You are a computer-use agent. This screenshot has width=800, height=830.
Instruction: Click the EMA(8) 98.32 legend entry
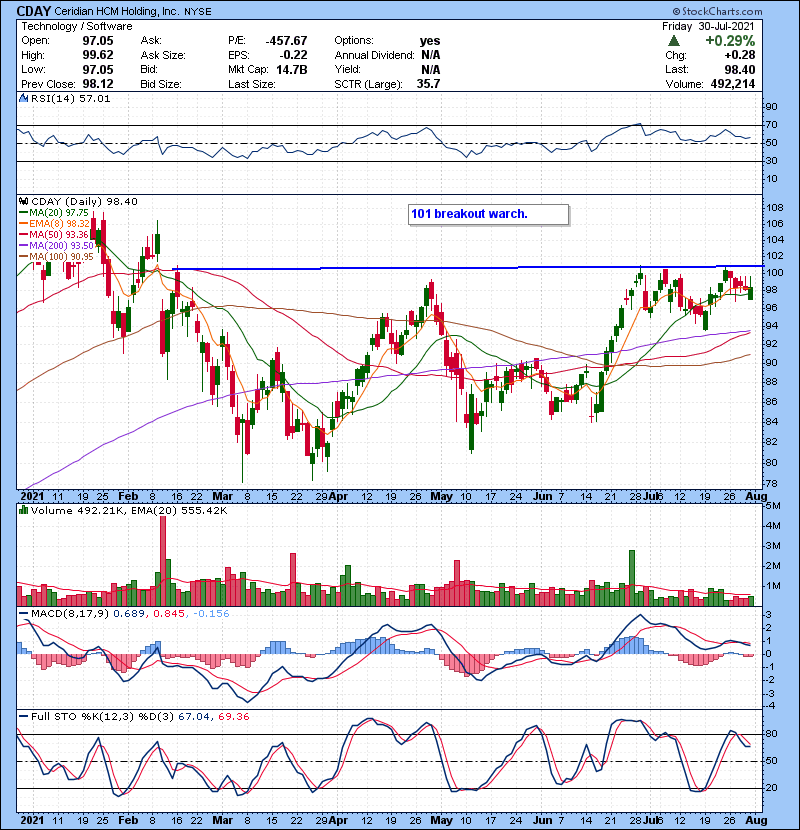[x=54, y=224]
